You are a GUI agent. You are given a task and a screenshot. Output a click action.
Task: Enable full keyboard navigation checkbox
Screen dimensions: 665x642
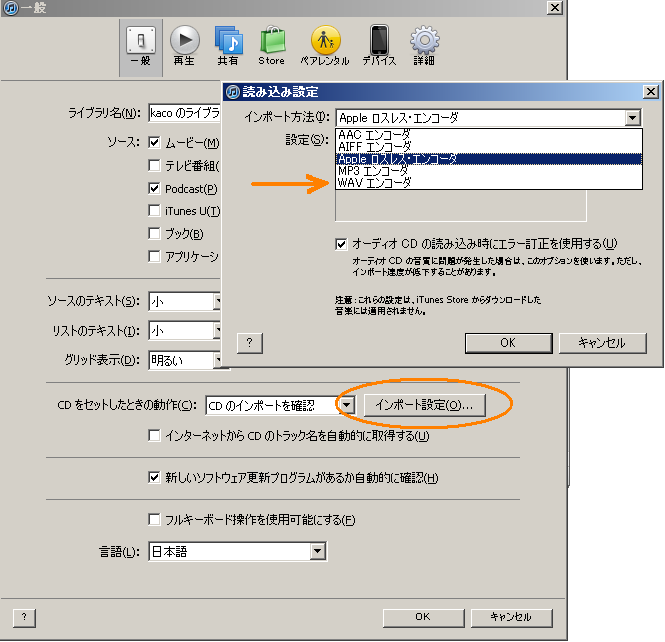[x=154, y=519]
